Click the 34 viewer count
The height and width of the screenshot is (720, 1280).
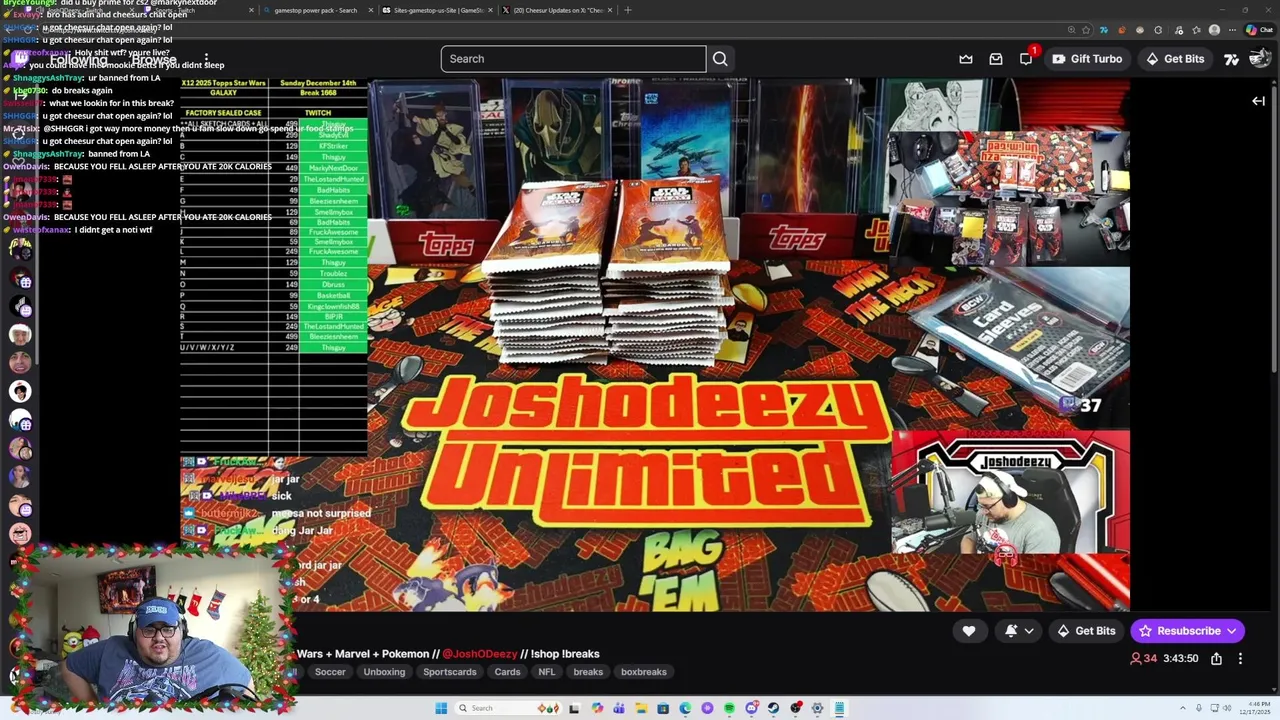(x=1144, y=659)
